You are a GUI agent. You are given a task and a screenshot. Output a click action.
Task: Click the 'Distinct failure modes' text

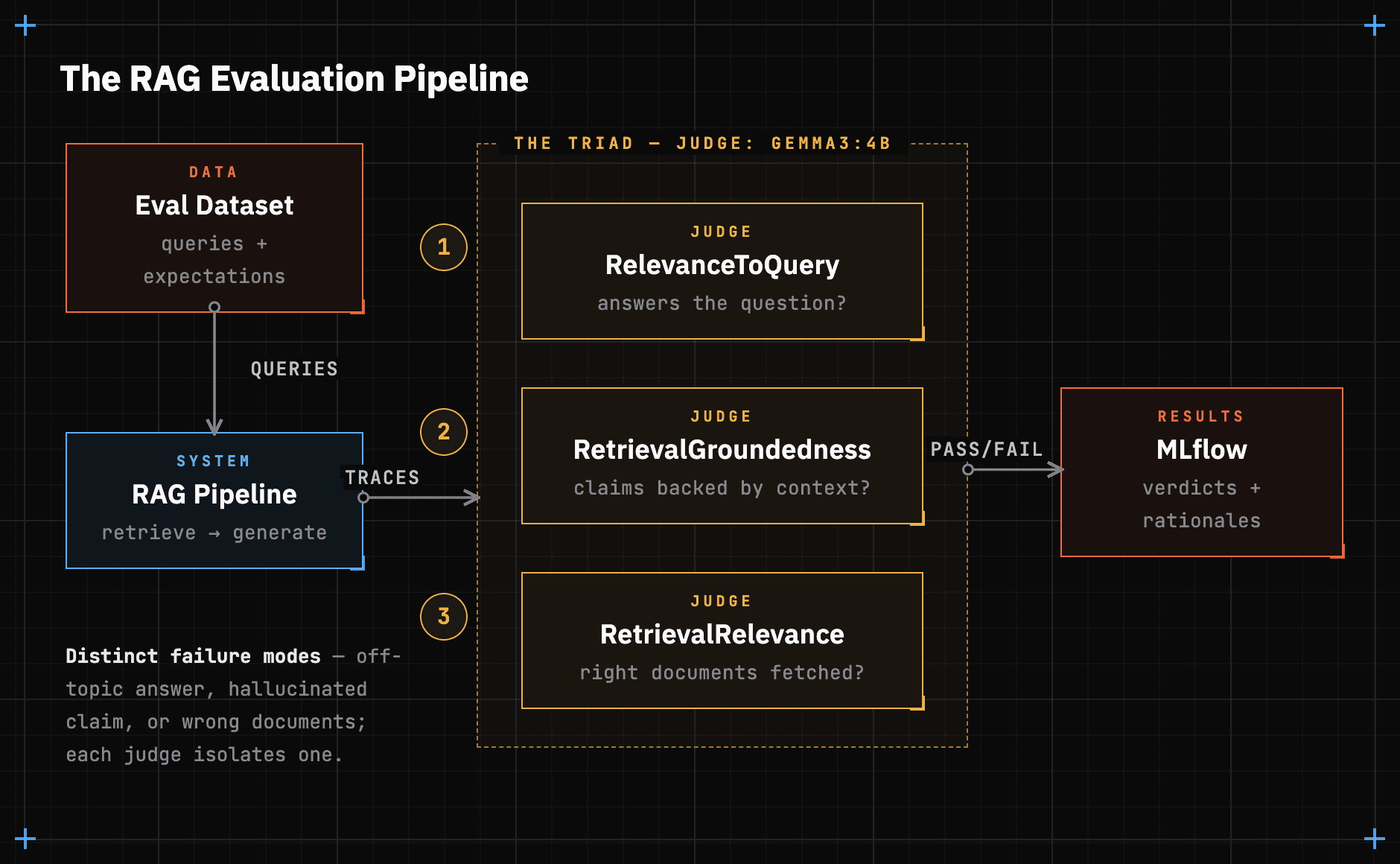coord(193,656)
